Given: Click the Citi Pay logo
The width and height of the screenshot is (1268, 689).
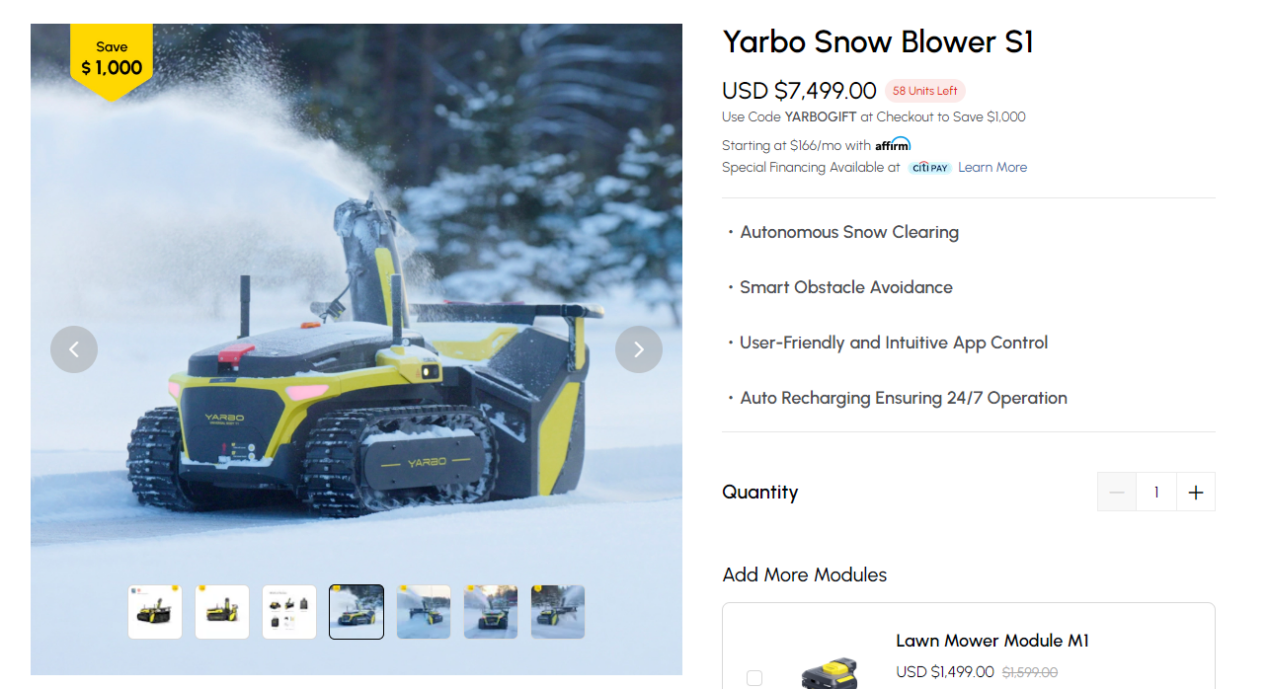Looking at the screenshot, I should coord(930,168).
